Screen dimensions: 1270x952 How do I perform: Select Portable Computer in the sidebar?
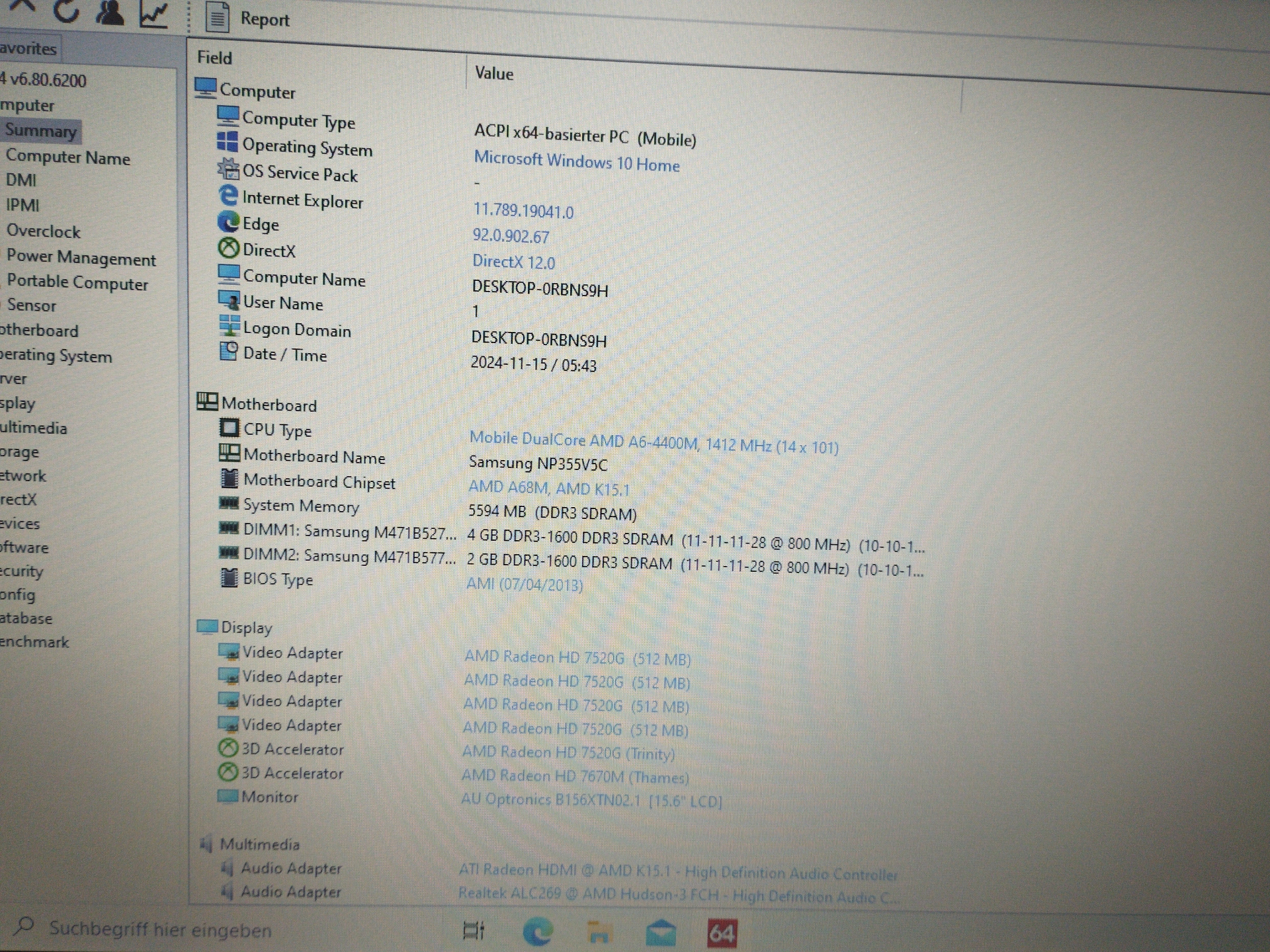tap(77, 282)
